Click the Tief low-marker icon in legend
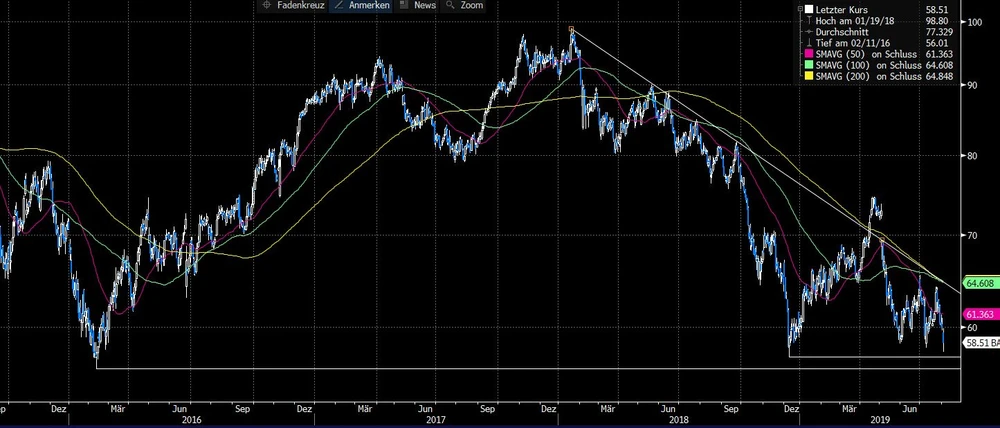Screen dimensions: 1000x428 [810, 42]
